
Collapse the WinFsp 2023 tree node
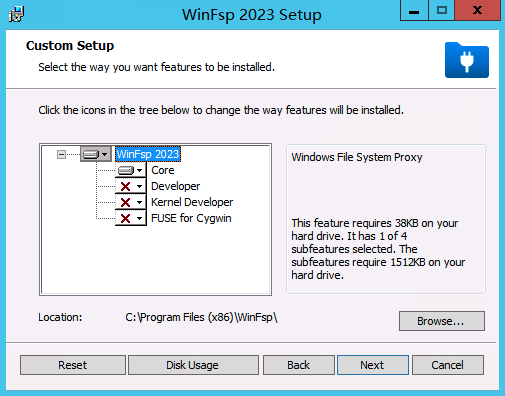(61, 154)
